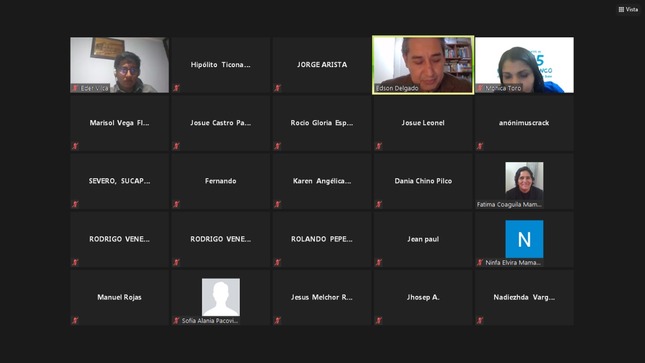This screenshot has width=645, height=363.
Task: Click muted mic icon on Fernando tile
Action: pos(176,204)
